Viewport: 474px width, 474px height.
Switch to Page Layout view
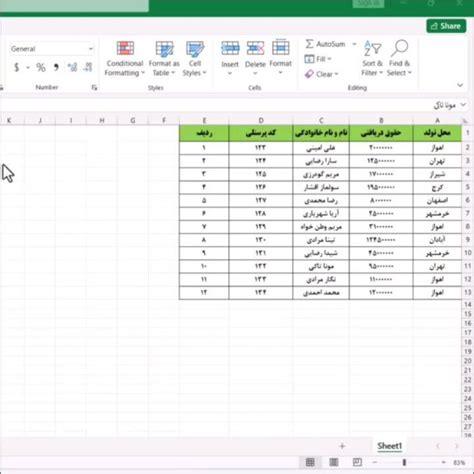(x=334, y=462)
